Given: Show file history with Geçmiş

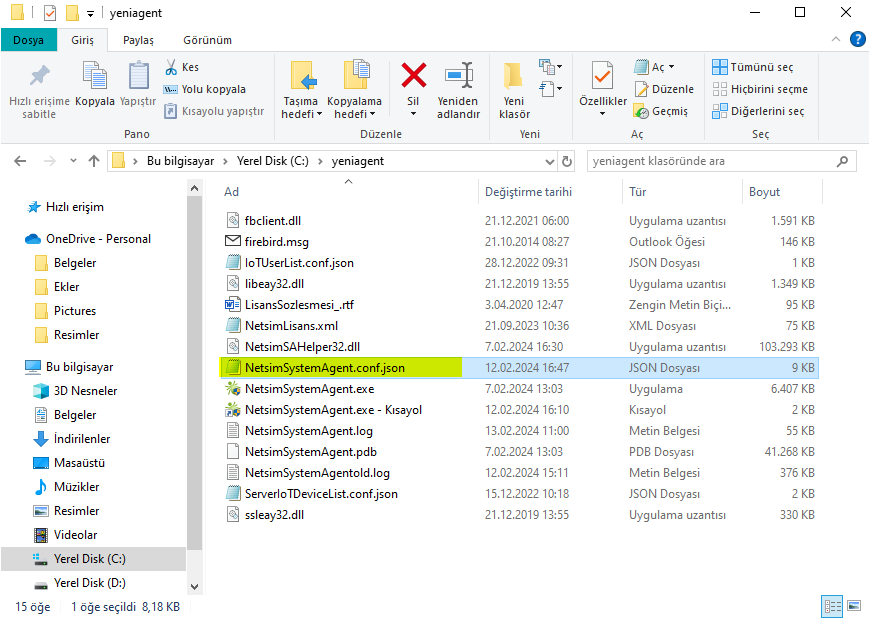Looking at the screenshot, I should (x=661, y=111).
